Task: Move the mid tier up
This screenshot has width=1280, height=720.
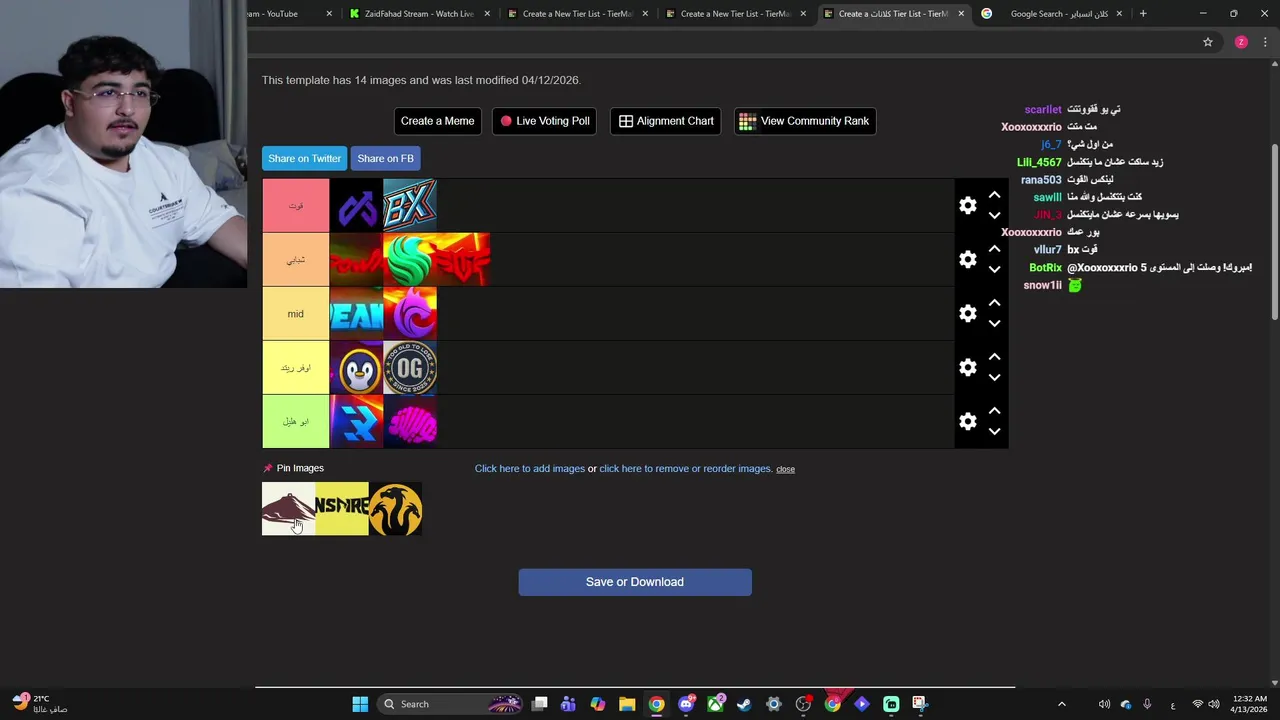Action: pos(994,303)
